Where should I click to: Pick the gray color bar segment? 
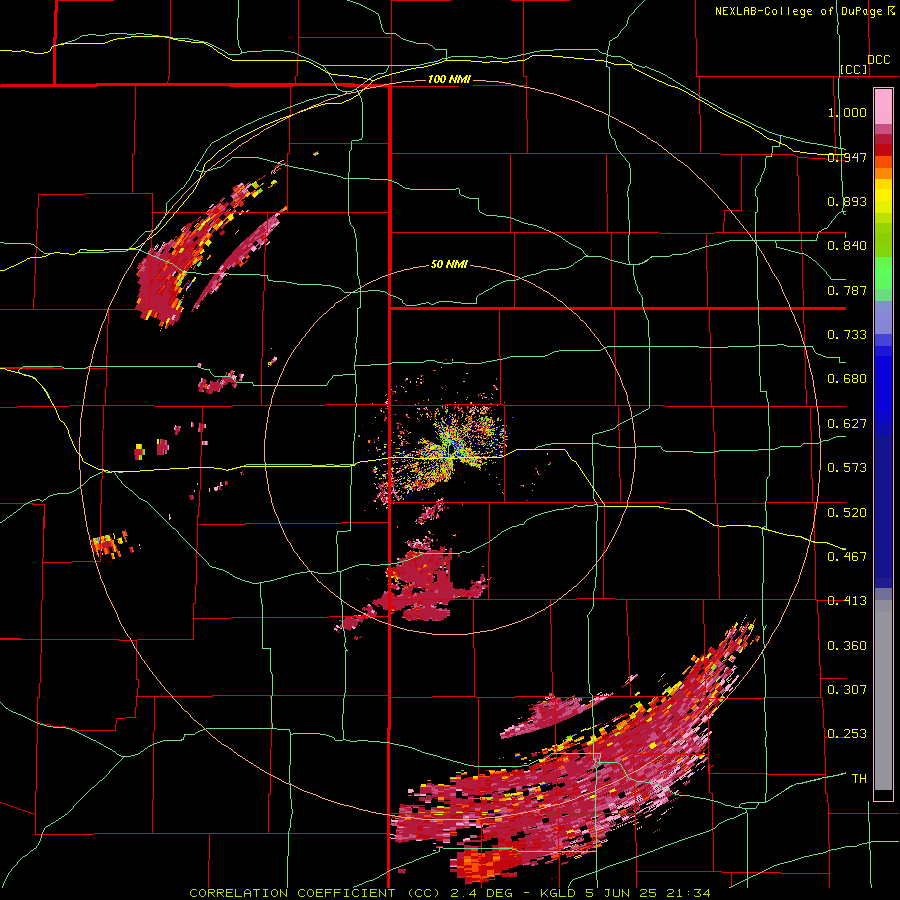click(x=883, y=695)
